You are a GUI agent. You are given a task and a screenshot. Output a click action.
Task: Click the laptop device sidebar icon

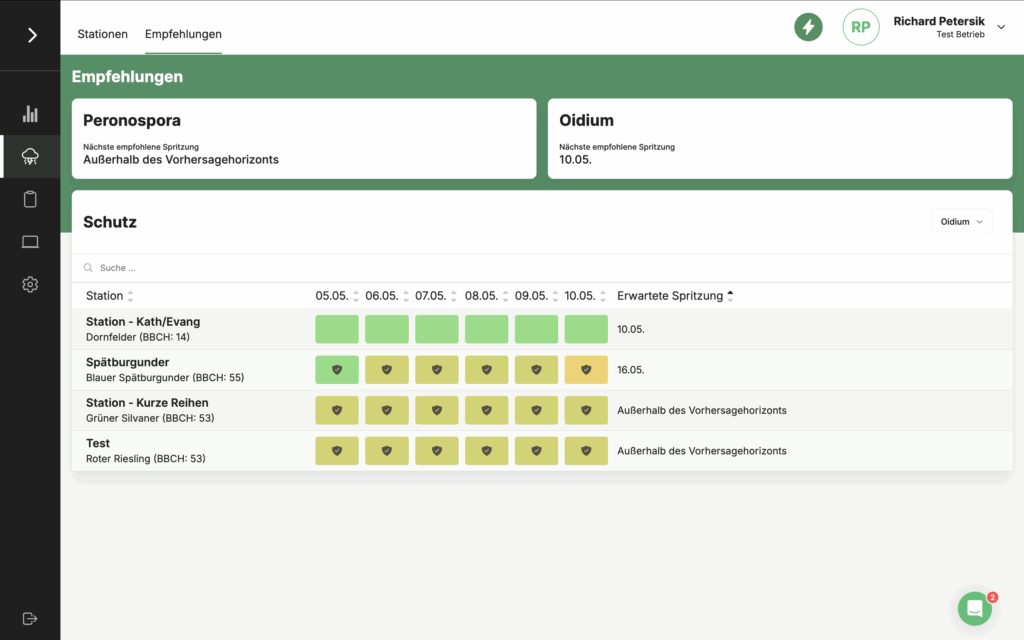click(30, 242)
